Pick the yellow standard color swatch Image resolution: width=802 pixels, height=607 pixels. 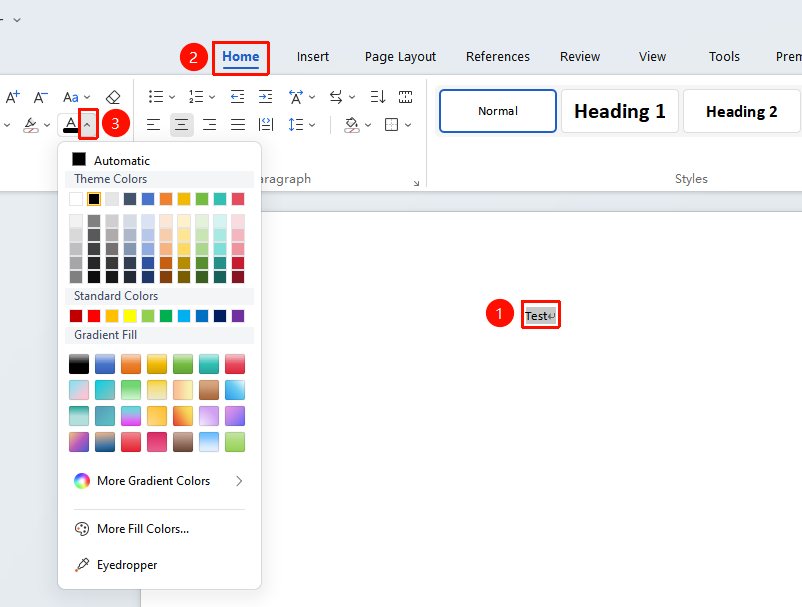click(130, 316)
